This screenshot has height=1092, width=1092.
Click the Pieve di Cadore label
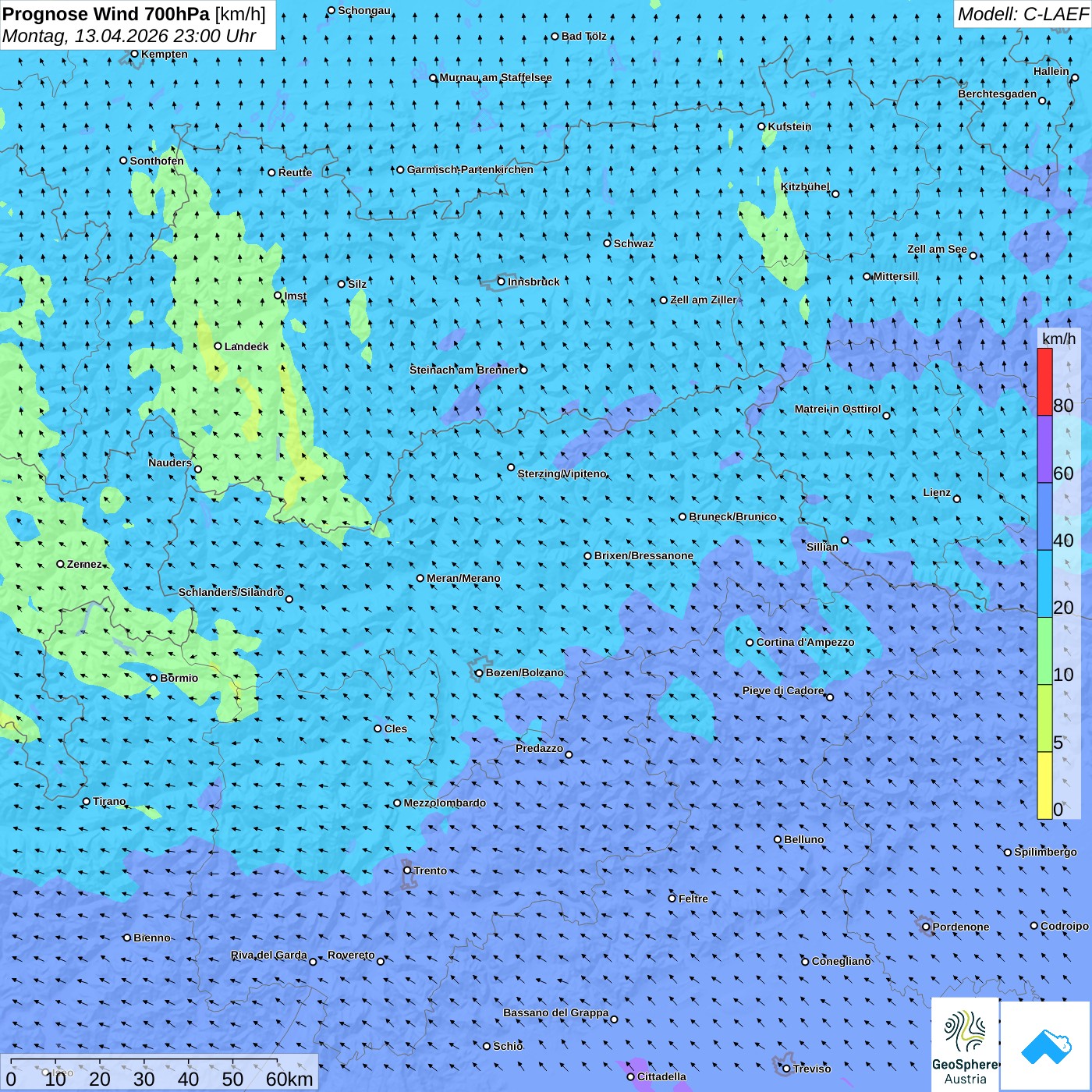(782, 690)
